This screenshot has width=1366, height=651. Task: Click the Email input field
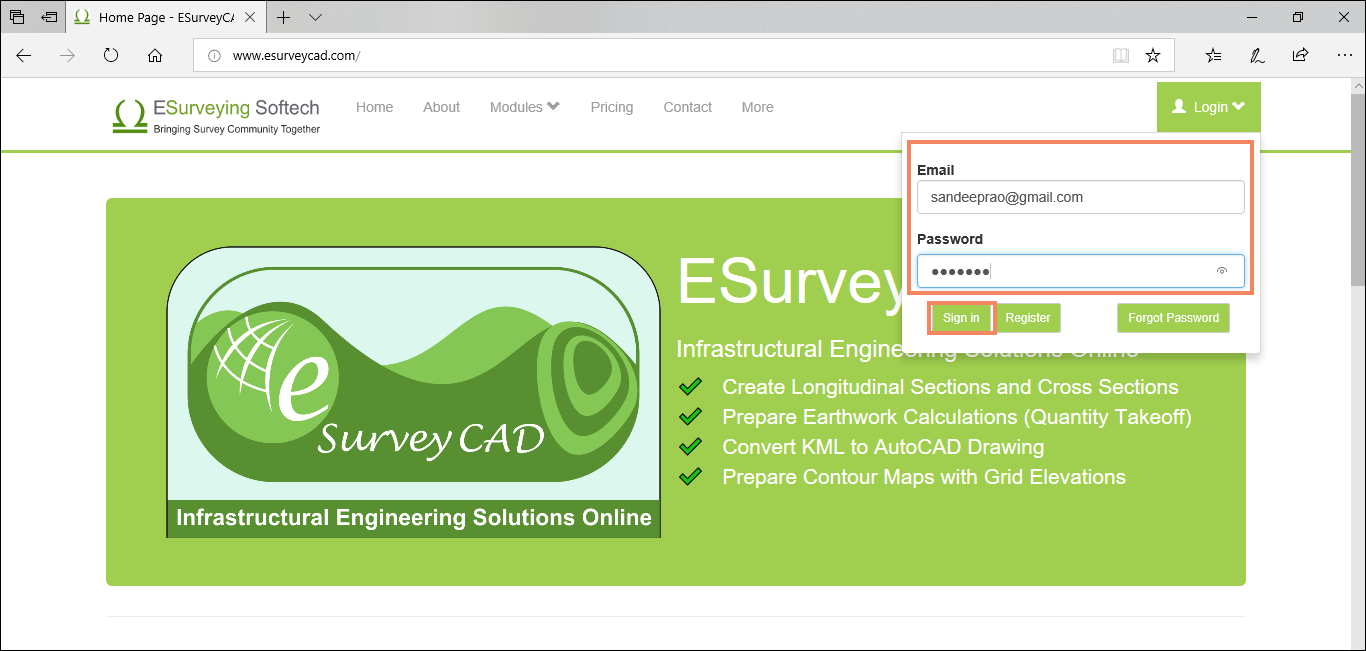[x=1081, y=197]
